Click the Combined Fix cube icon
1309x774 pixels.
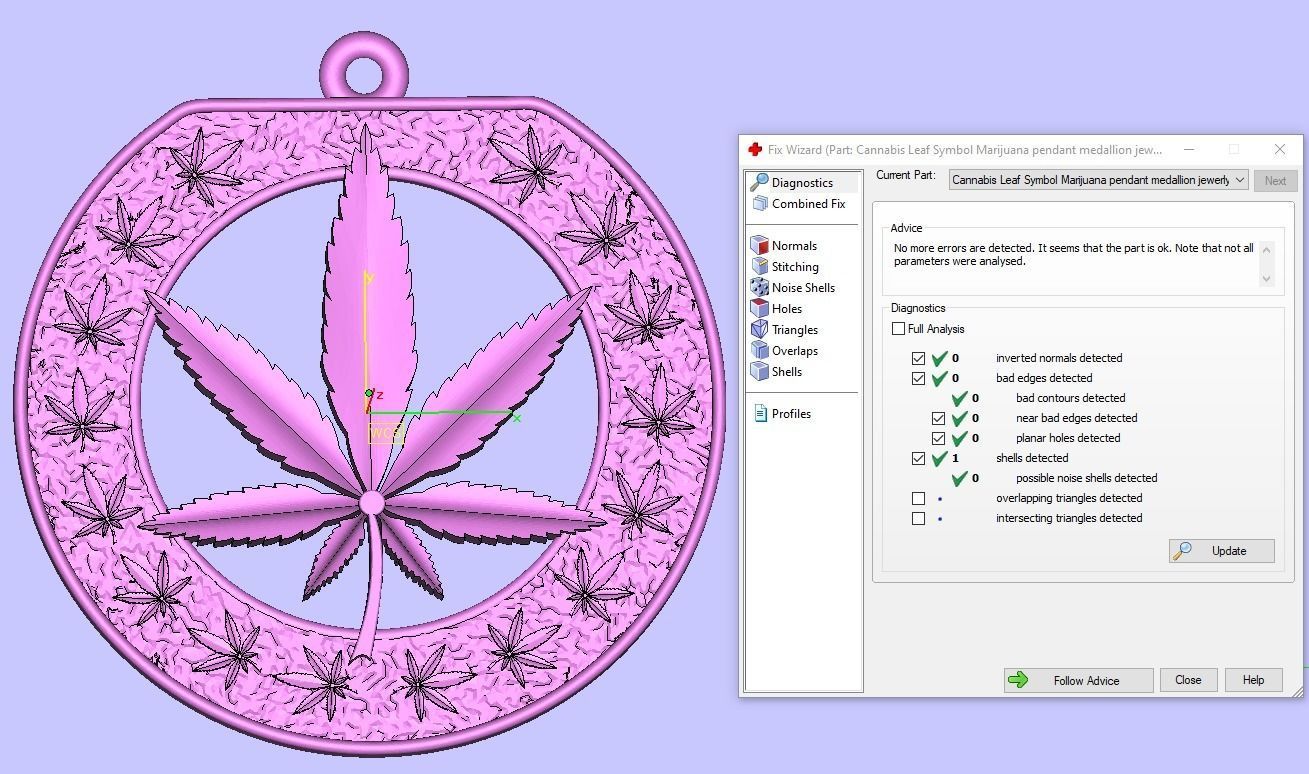pos(759,203)
